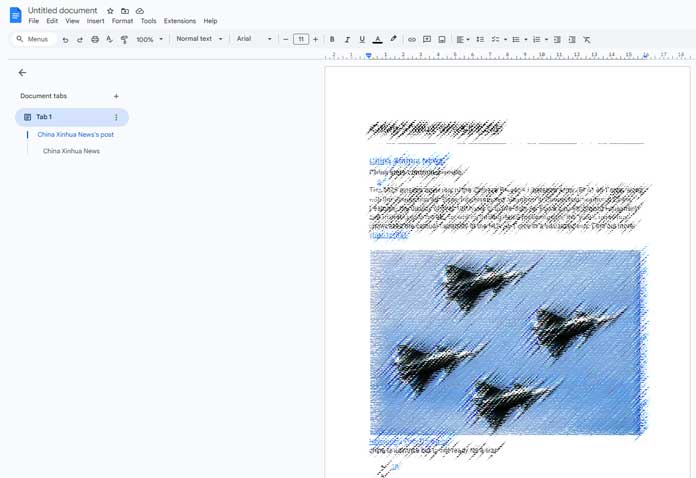Screen dimensions: 696x478
Task: Open the Help menu
Action: coord(210,21)
